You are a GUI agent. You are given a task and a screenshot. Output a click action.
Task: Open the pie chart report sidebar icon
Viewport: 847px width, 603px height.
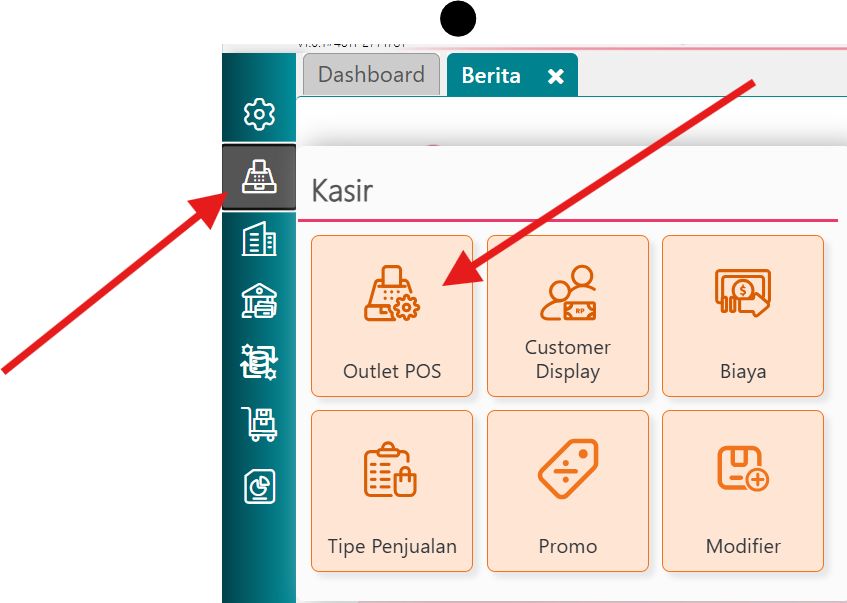pyautogui.click(x=259, y=486)
